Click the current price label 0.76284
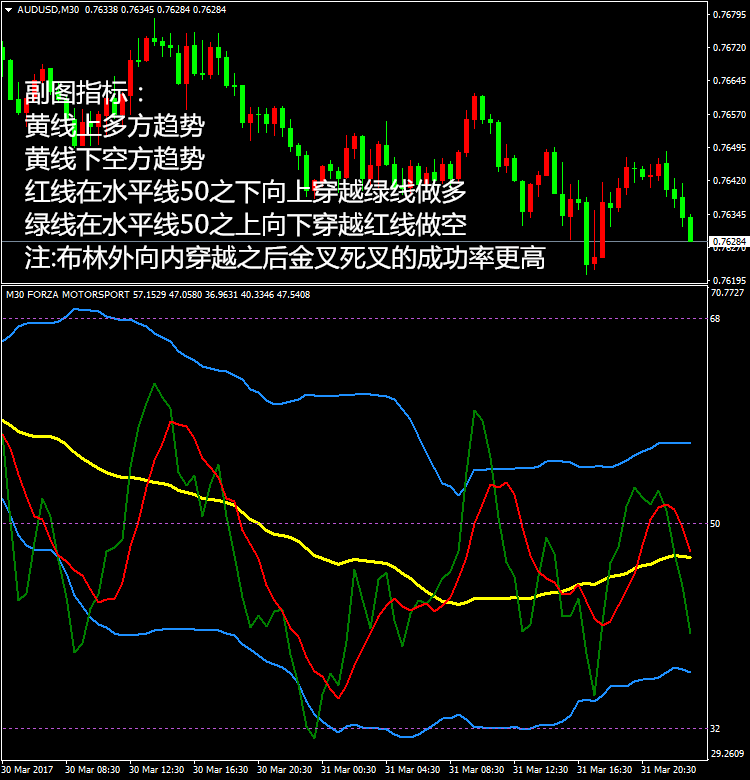Image resolution: width=750 pixels, height=780 pixels. click(x=729, y=241)
